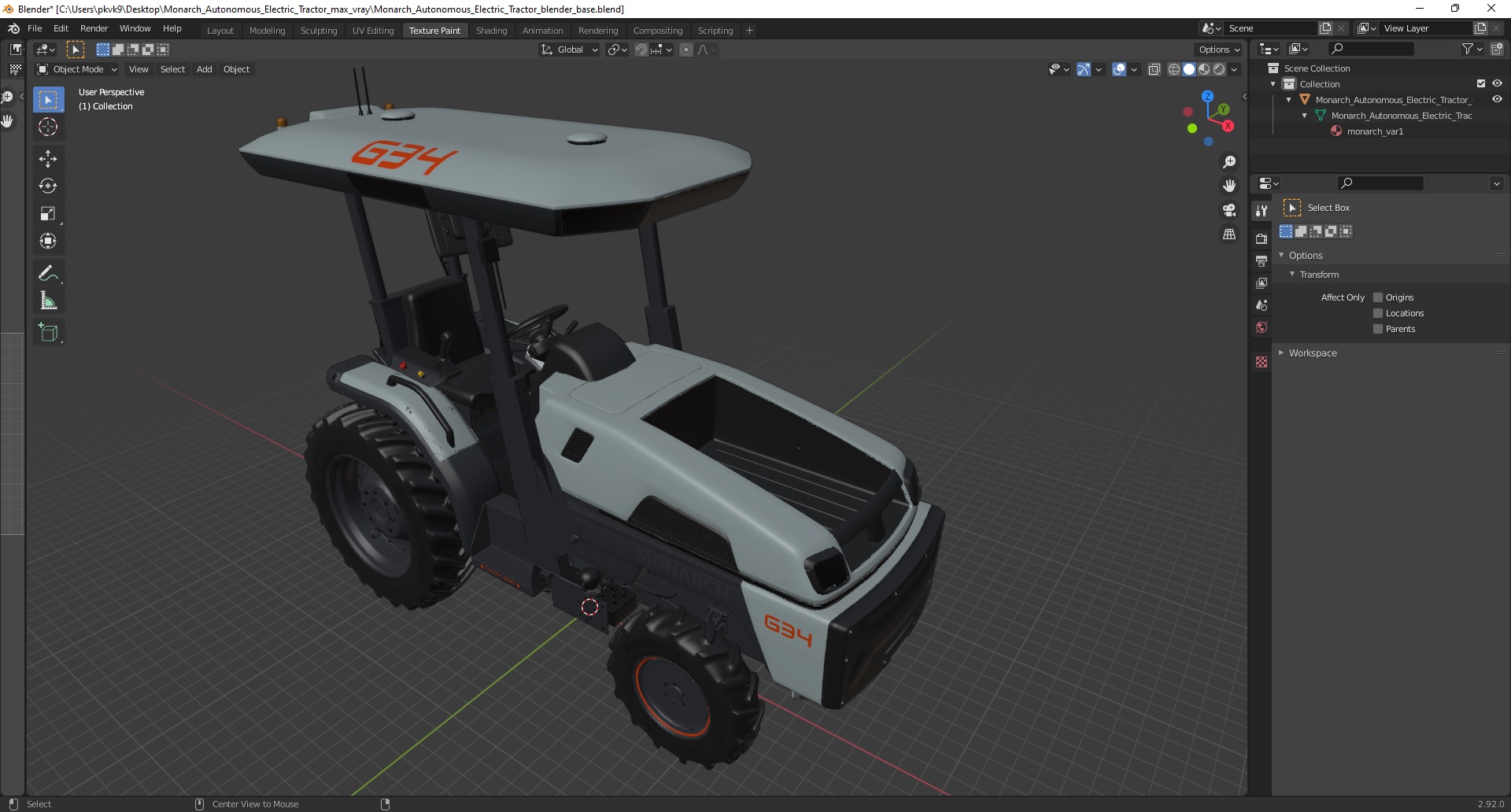Screen dimensions: 1511x812
Task: Open the viewport Options dropdown
Action: coord(1218,50)
